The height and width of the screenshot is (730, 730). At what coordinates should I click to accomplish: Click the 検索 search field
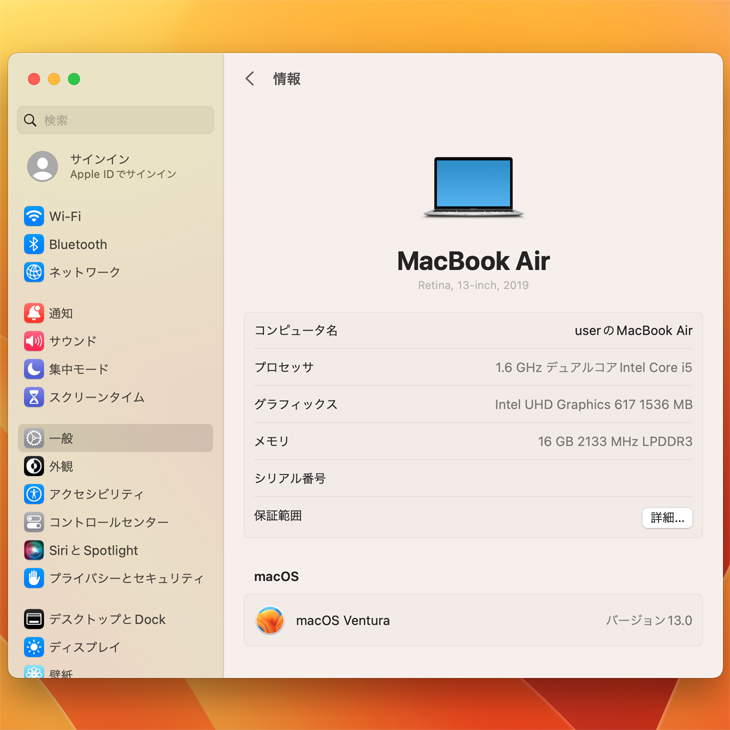[116, 120]
